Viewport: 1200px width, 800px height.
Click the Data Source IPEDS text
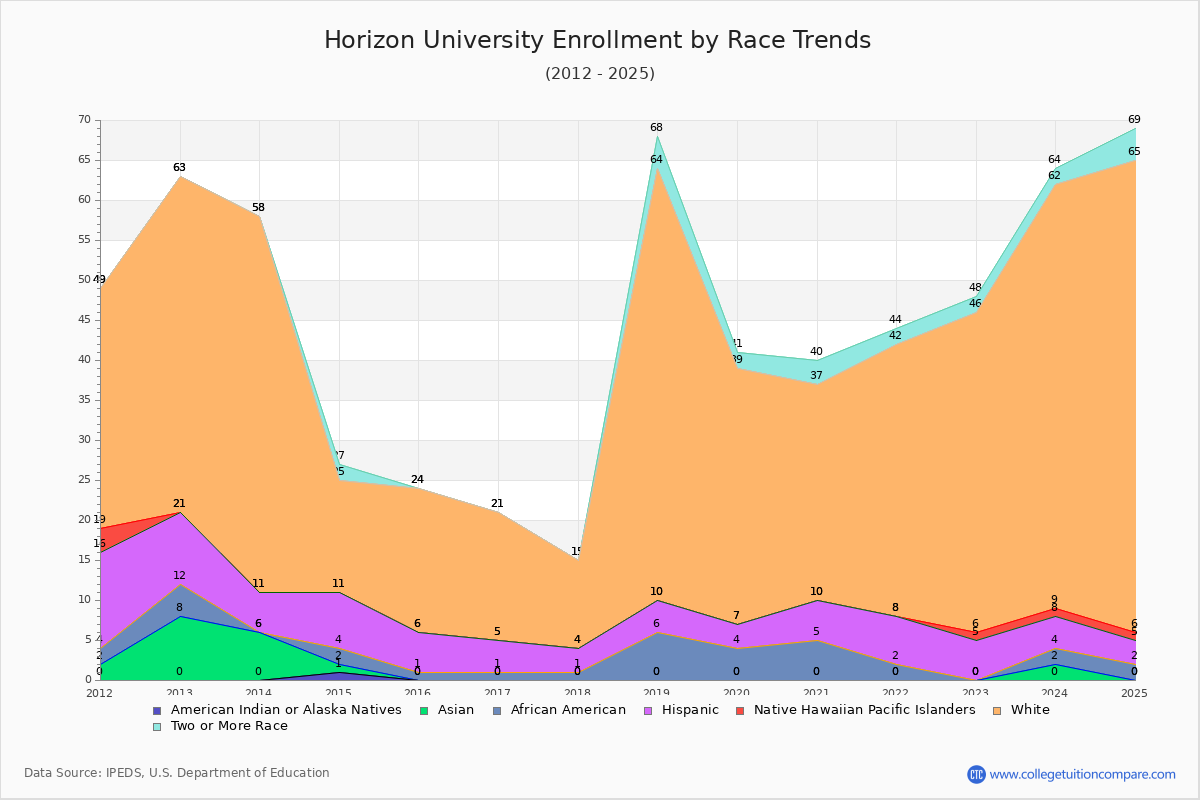[177, 773]
